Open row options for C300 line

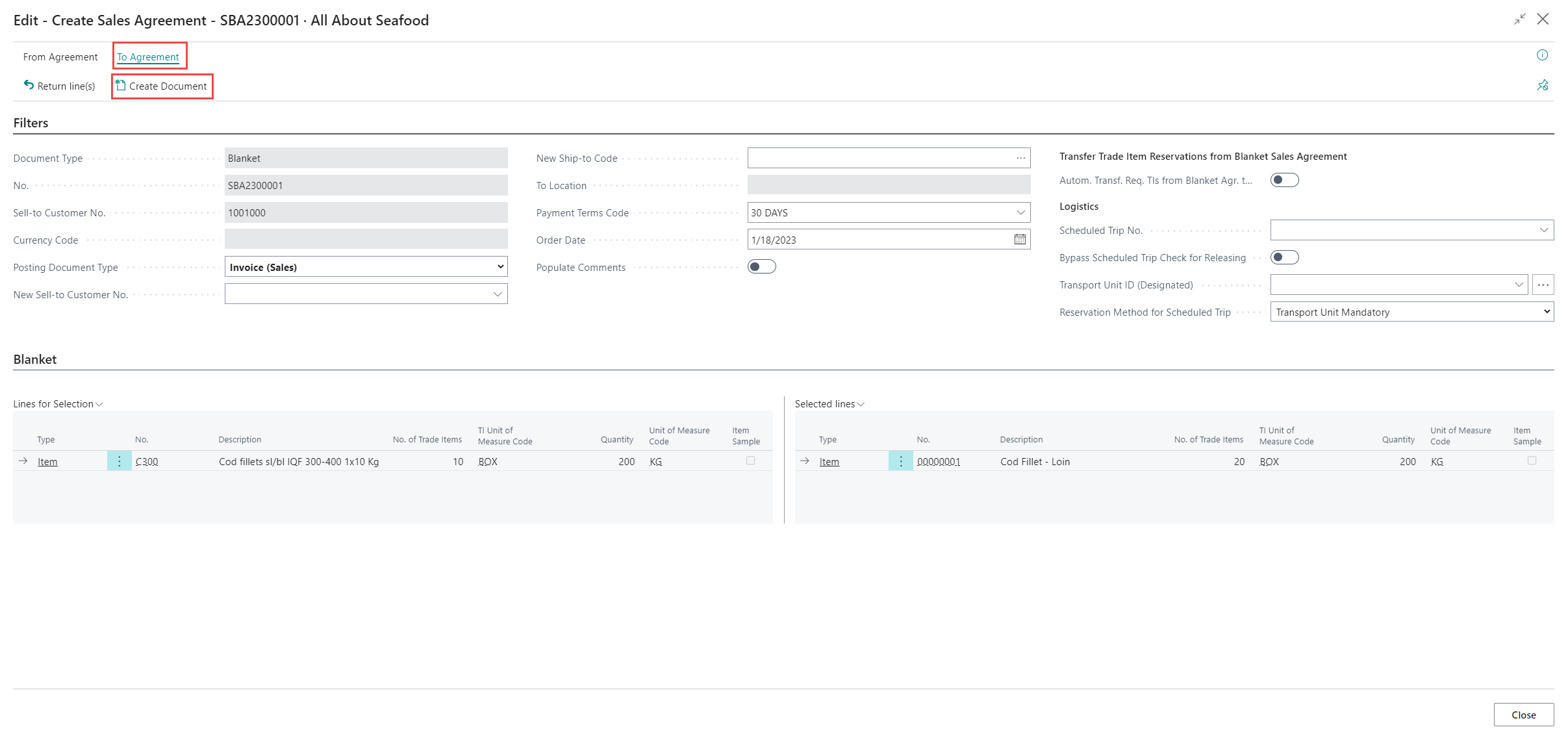click(x=120, y=461)
